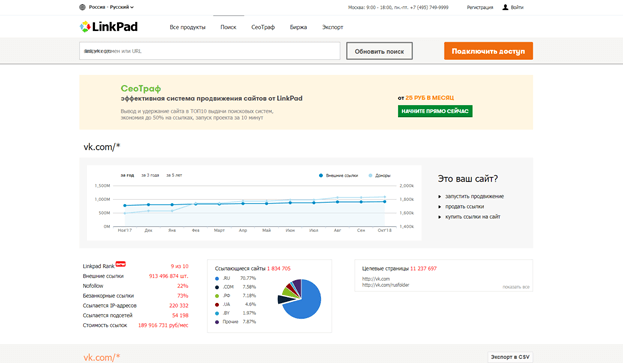Click the LinkPad logo
The height and width of the screenshot is (363, 623).
tap(108, 27)
